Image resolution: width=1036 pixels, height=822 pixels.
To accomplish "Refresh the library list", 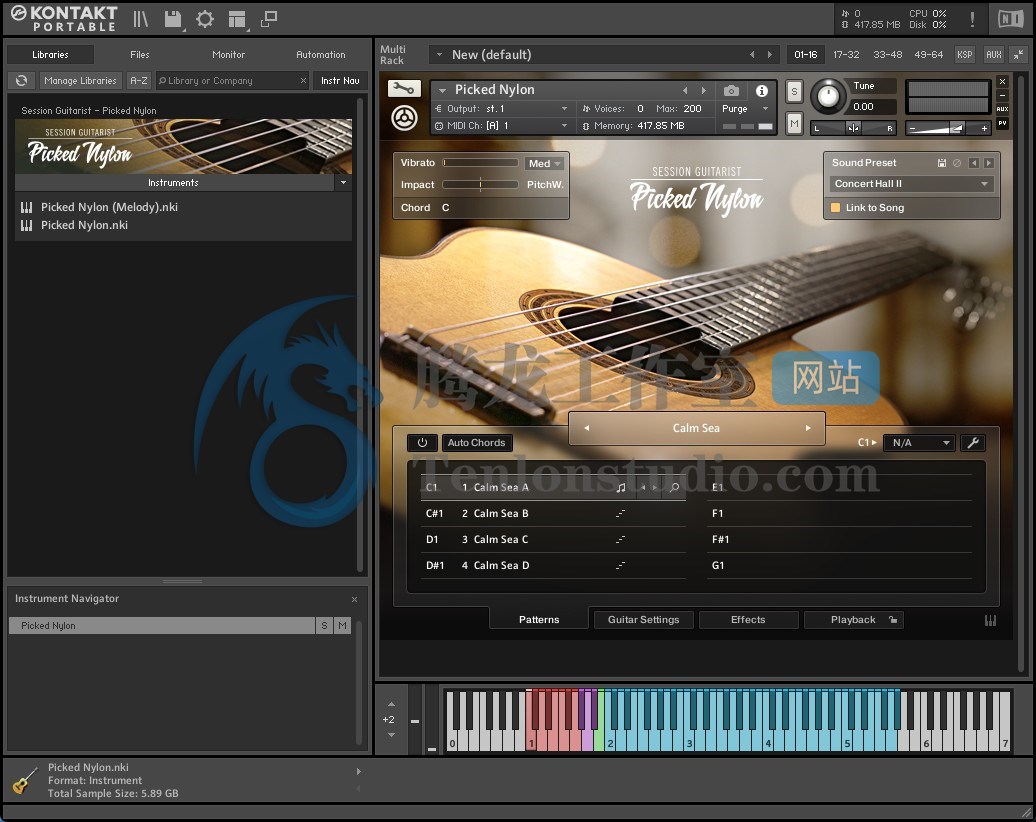I will [21, 81].
